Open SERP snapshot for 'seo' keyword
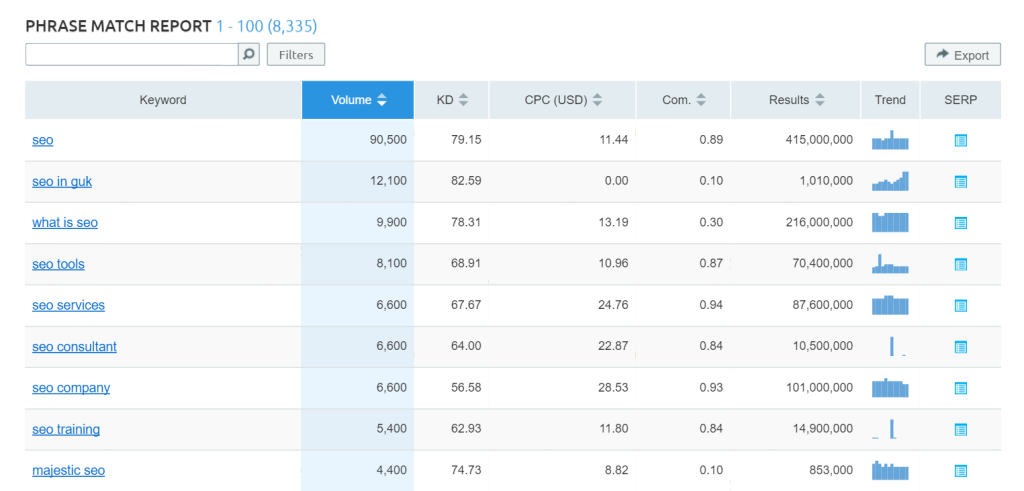Image resolution: width=1024 pixels, height=491 pixels. click(x=960, y=141)
